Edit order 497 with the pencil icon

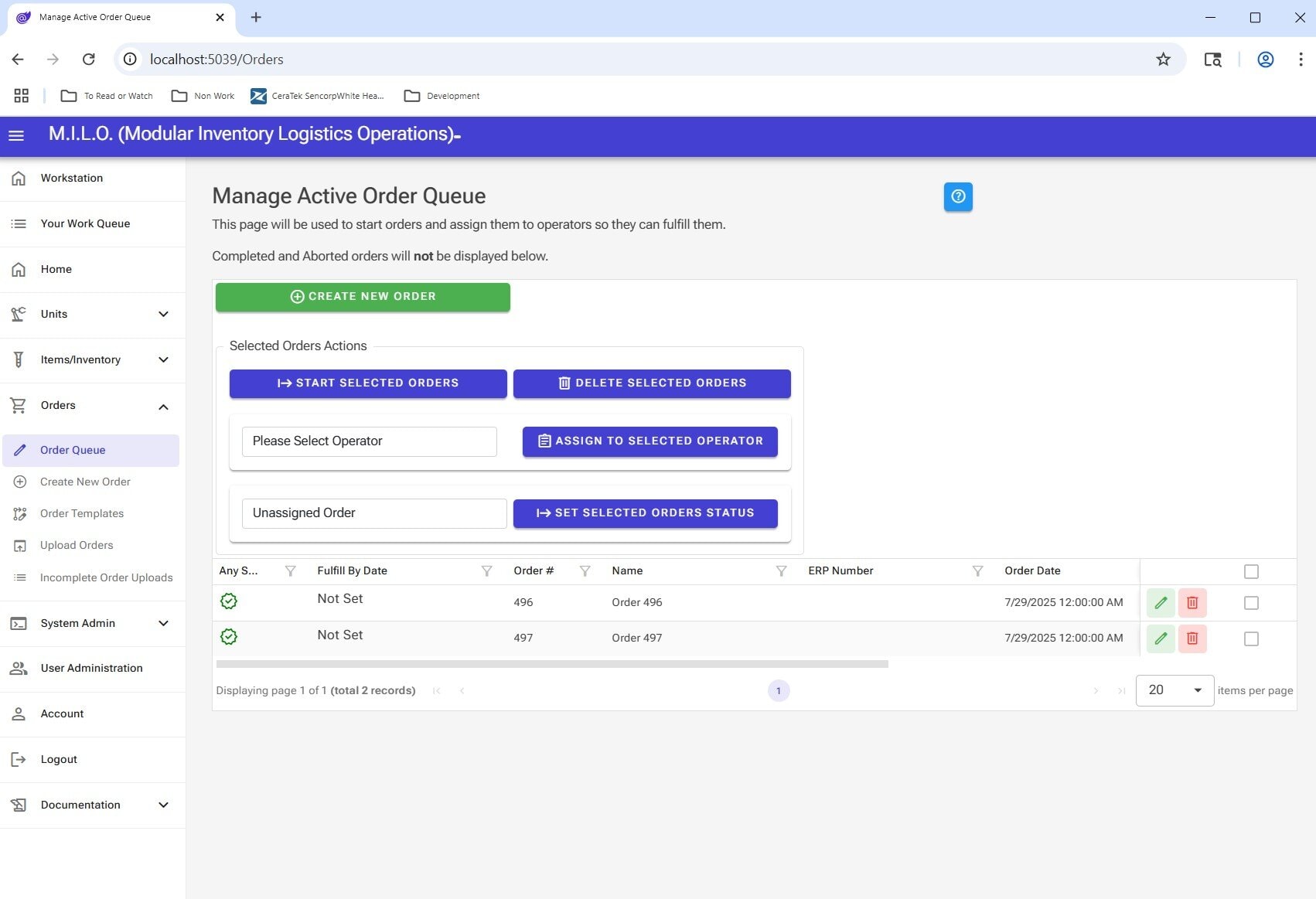[x=1161, y=638]
